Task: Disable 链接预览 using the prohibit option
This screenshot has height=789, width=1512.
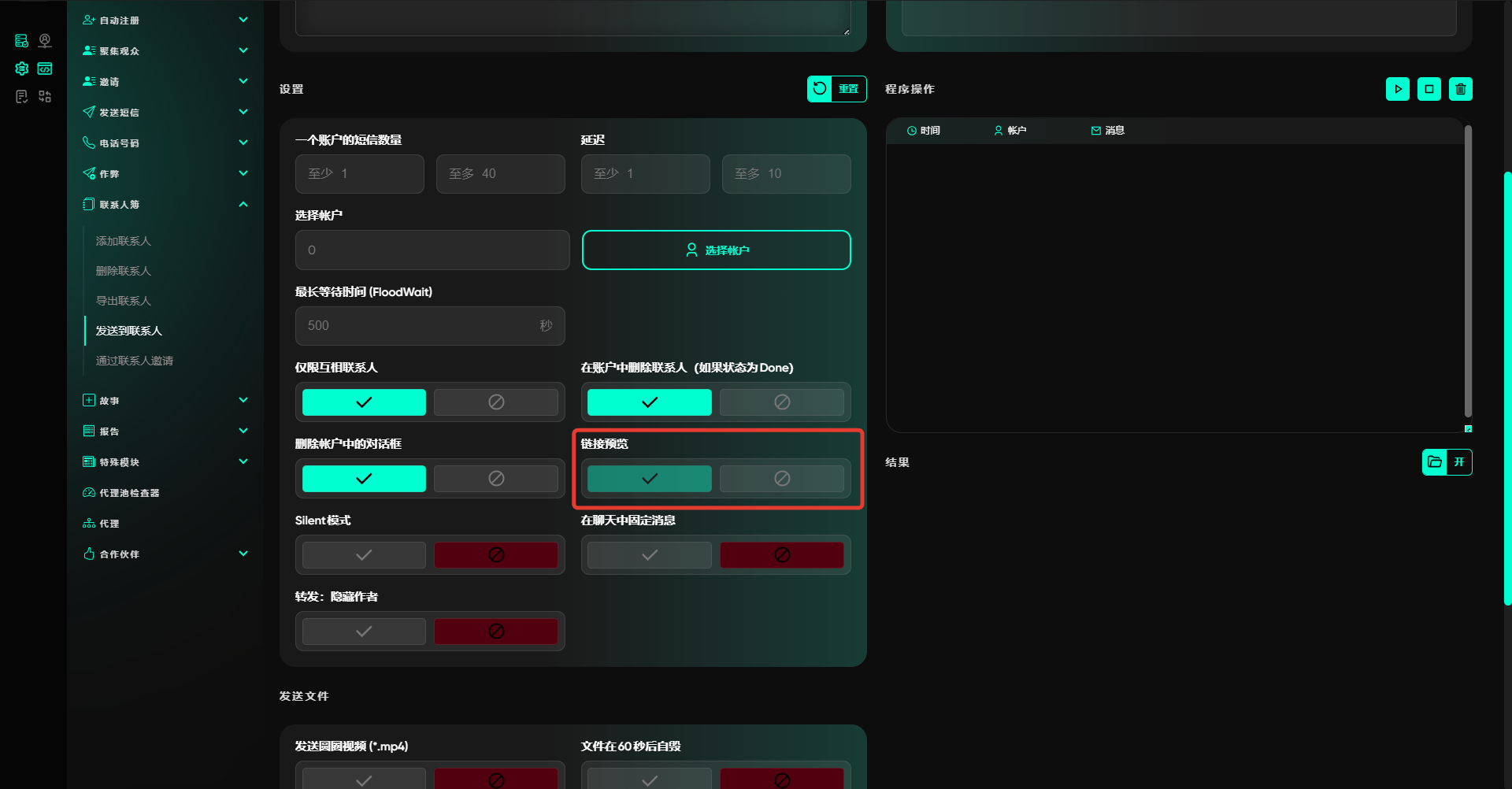Action: click(x=781, y=479)
